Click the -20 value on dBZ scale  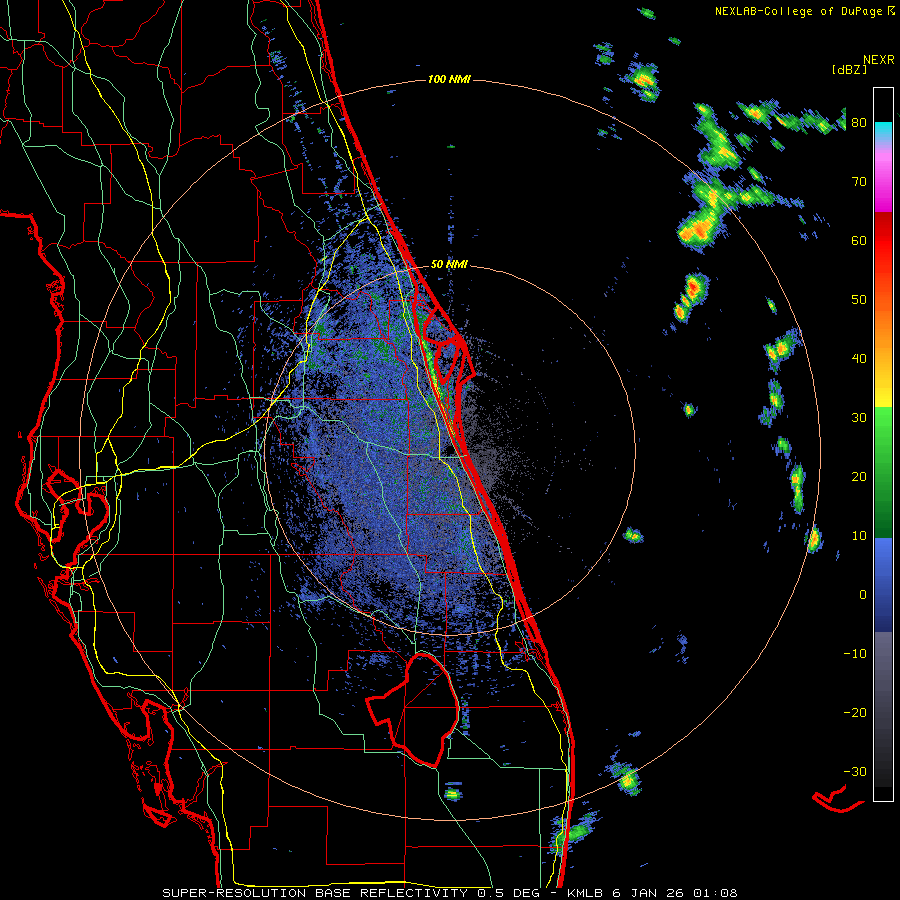click(855, 712)
